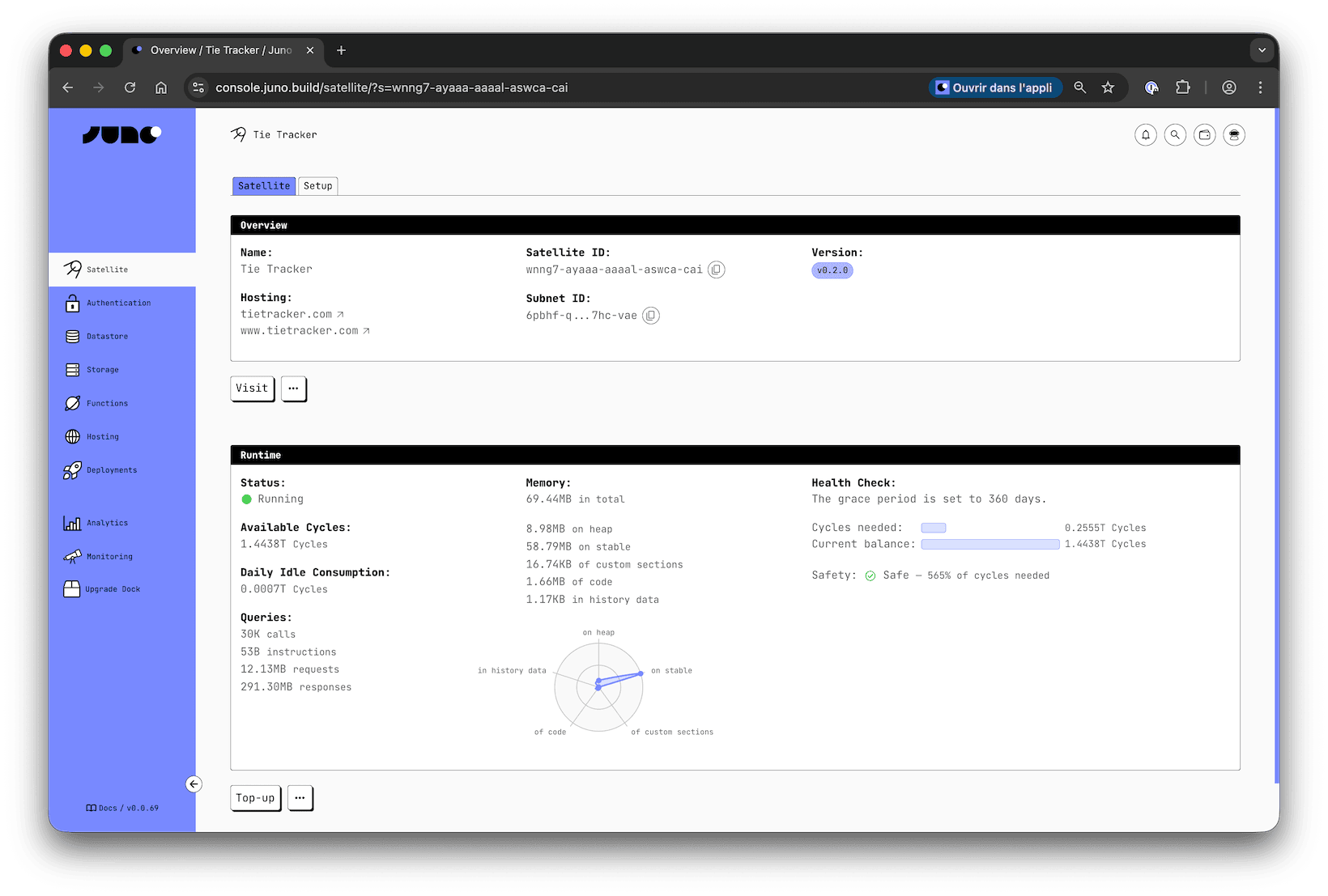
Task: Open the Upgrade Dock
Action: (x=113, y=588)
